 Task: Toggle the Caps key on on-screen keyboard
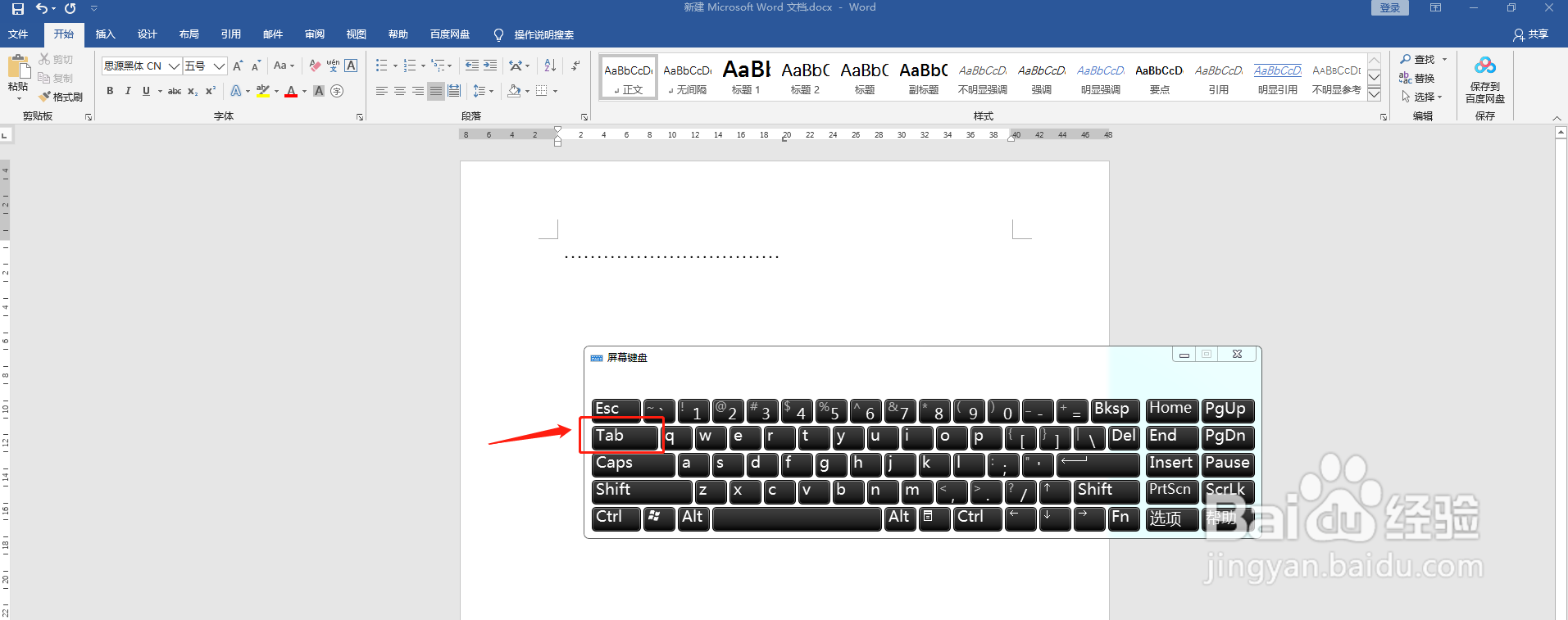[x=633, y=464]
